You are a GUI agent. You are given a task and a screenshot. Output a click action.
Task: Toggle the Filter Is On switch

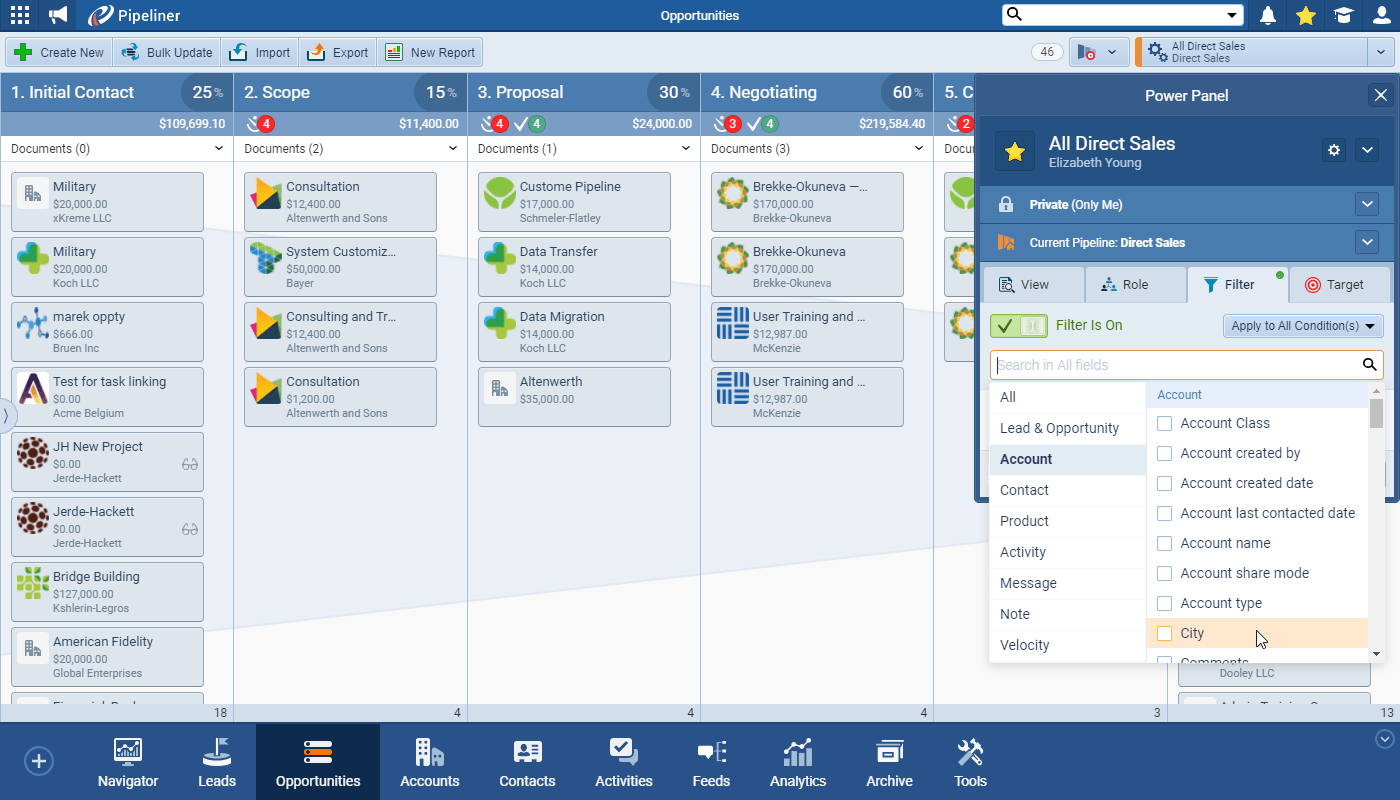click(x=1018, y=325)
